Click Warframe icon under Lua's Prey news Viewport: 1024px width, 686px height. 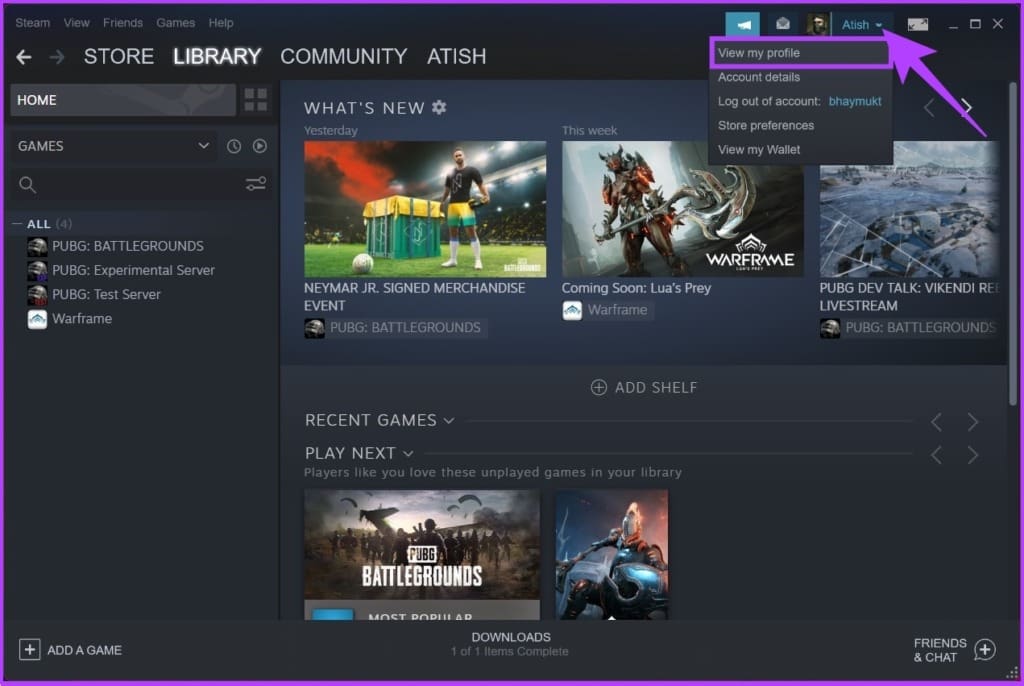click(x=572, y=310)
